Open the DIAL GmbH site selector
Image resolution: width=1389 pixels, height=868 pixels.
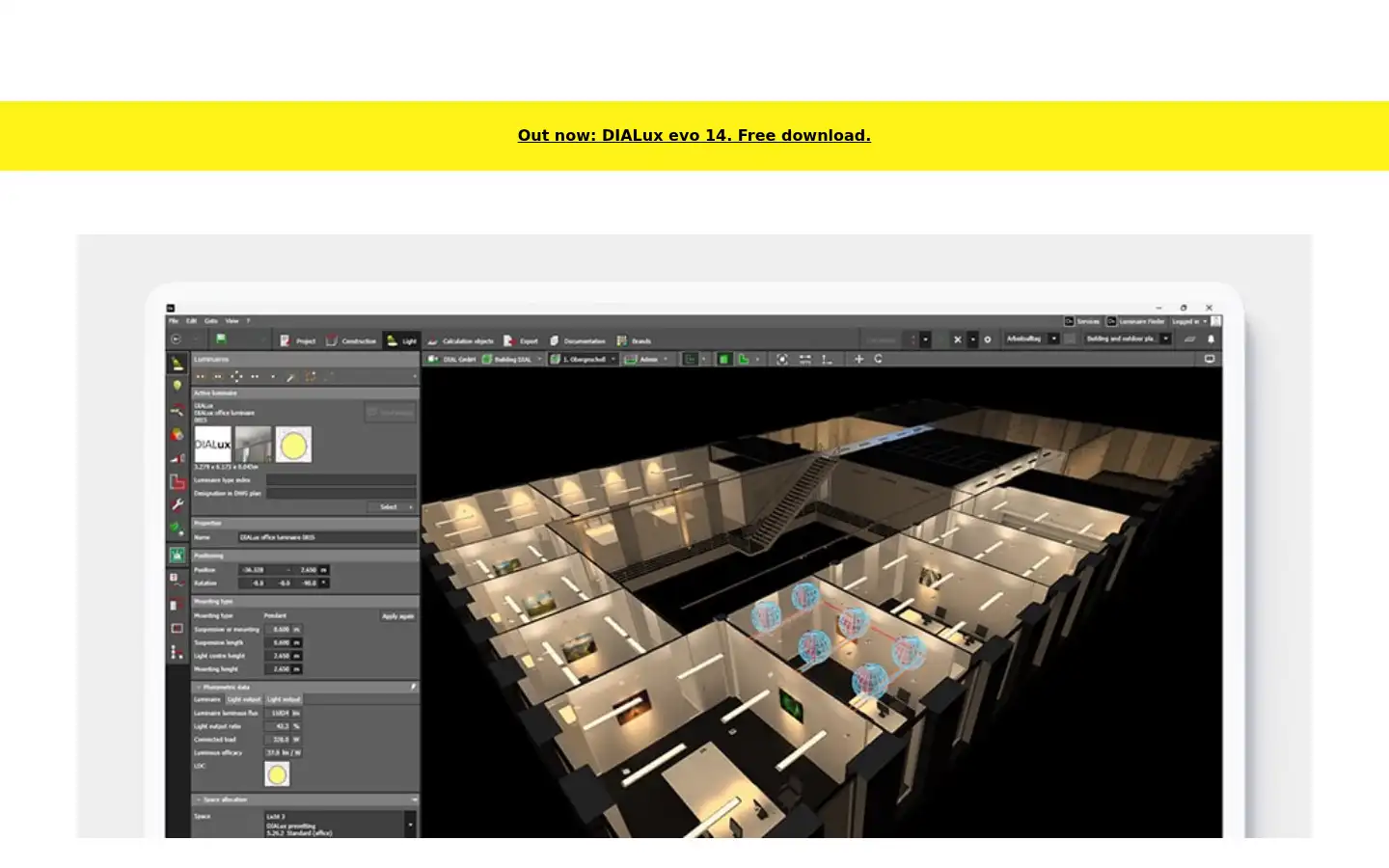tap(453, 359)
